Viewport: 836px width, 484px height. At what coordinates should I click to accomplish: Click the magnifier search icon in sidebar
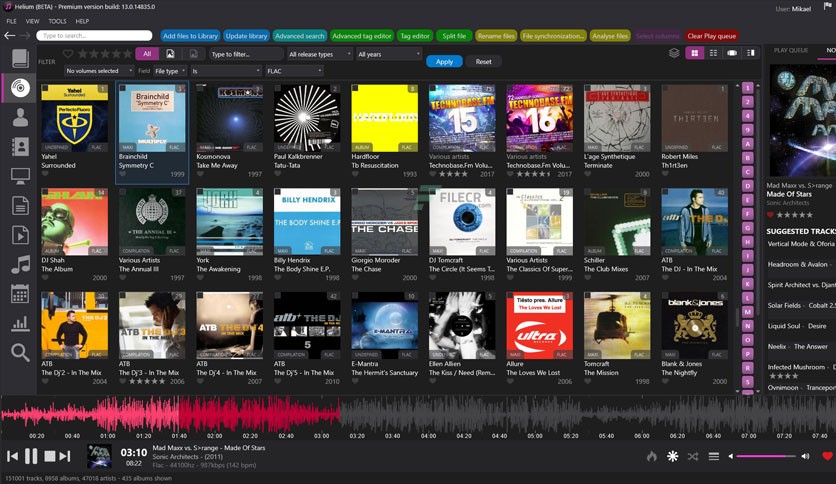pyautogui.click(x=20, y=352)
